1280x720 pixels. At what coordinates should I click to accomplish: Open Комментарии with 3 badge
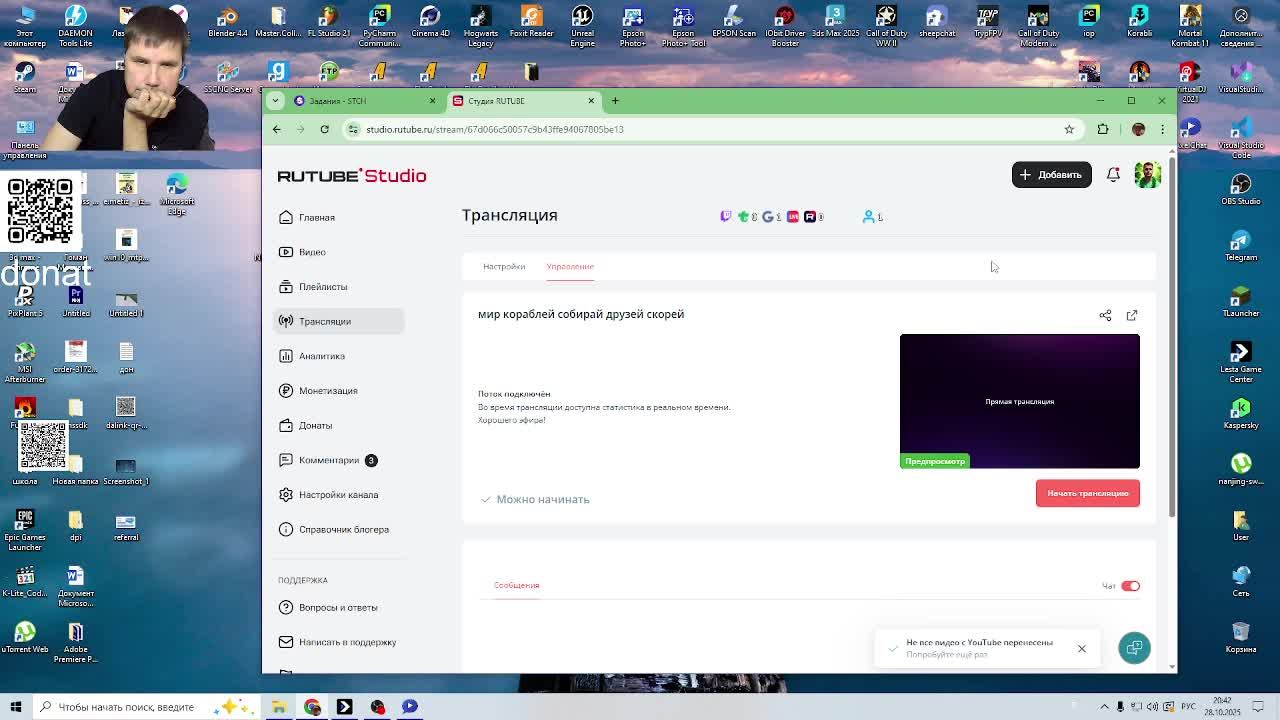(338, 460)
